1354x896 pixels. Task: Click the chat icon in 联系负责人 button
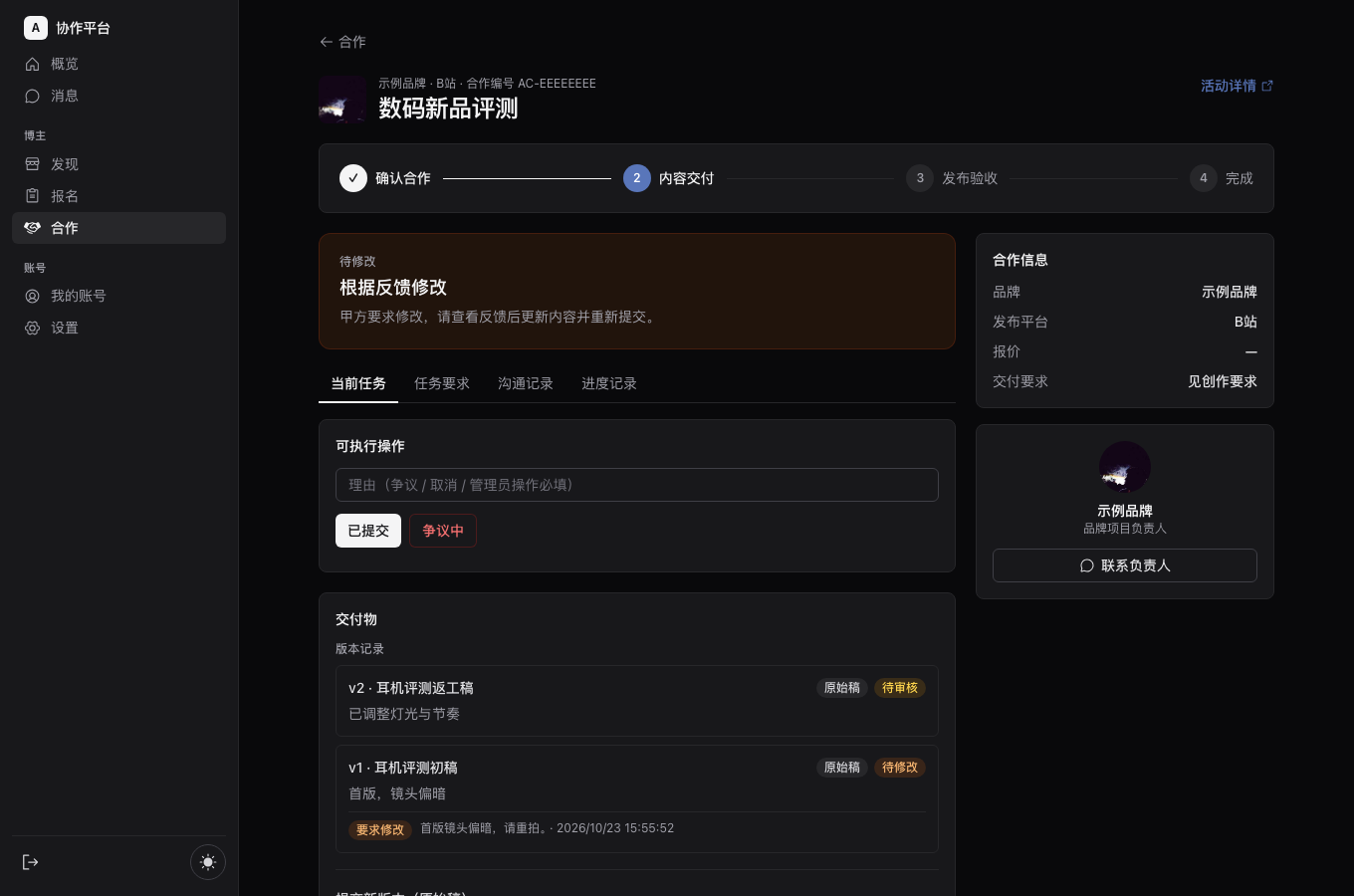coord(1087,565)
